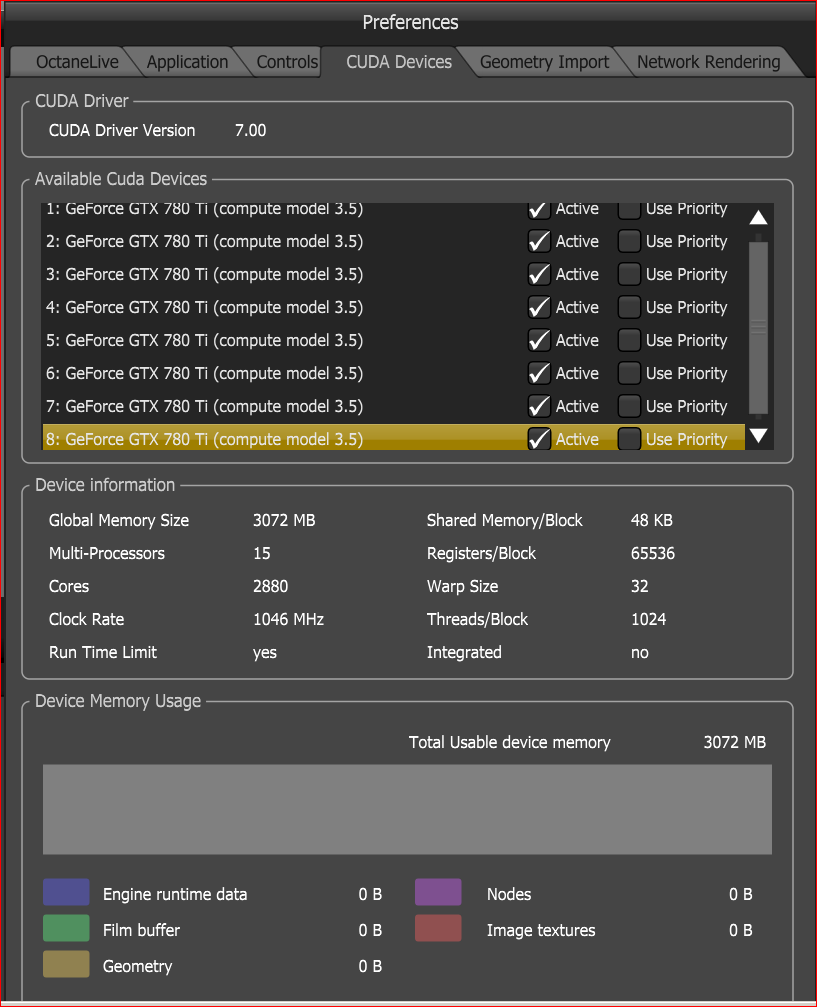The height and width of the screenshot is (1007, 817).
Task: Disable Active for device 3
Action: [x=539, y=274]
